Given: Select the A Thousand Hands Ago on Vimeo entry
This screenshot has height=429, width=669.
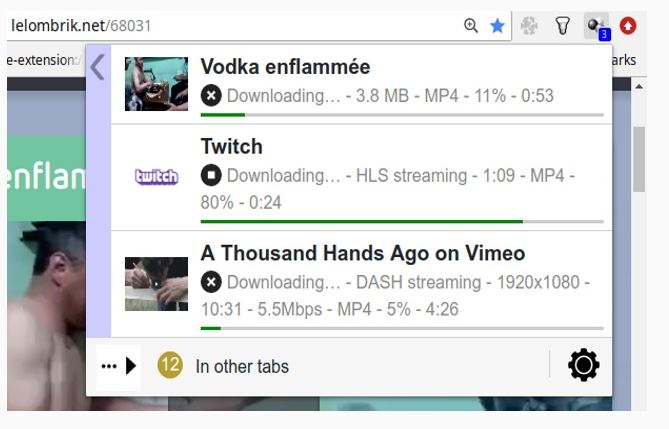Looking at the screenshot, I should (x=362, y=253).
